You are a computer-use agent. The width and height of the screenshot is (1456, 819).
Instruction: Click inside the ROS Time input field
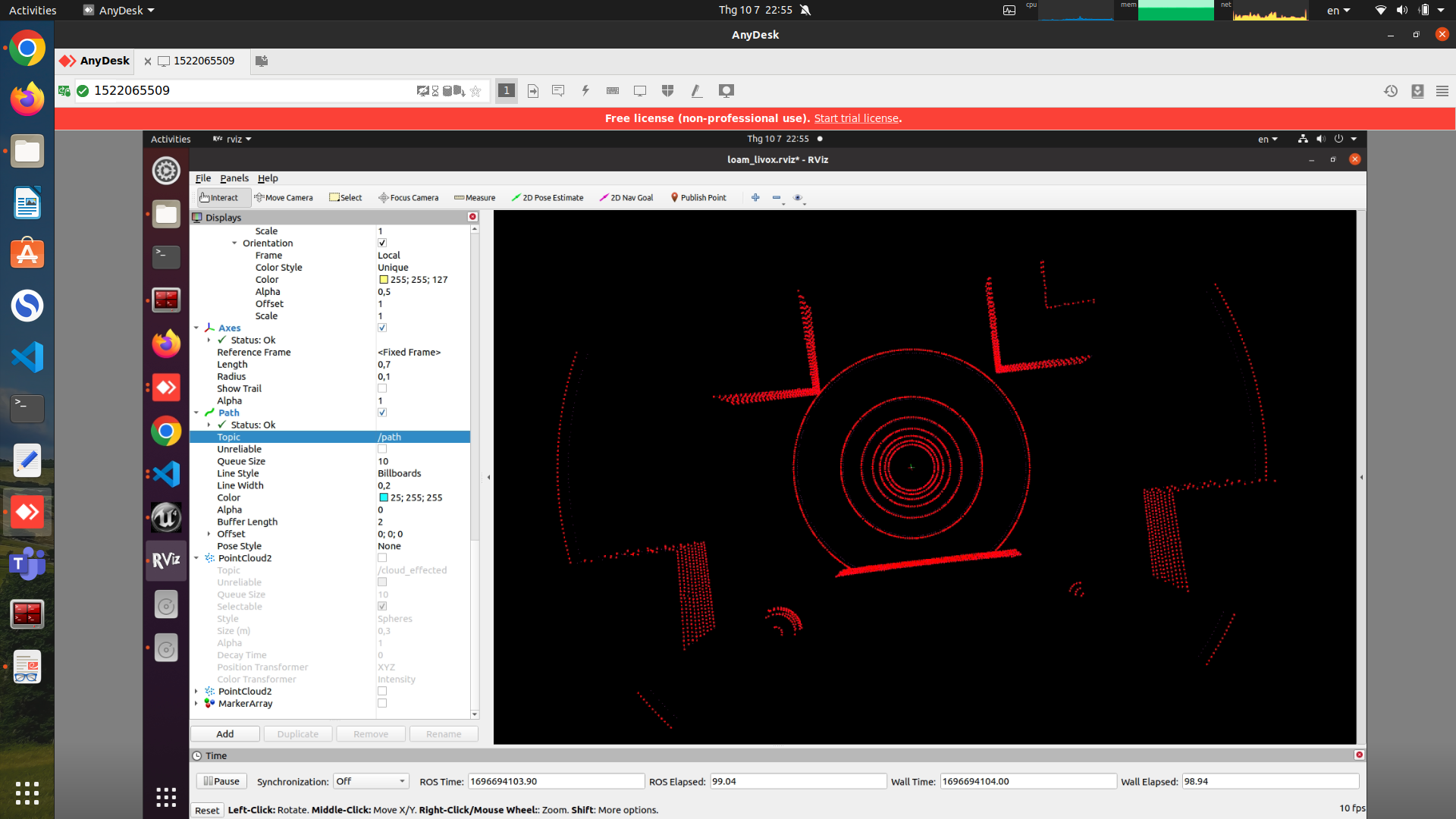tap(556, 781)
